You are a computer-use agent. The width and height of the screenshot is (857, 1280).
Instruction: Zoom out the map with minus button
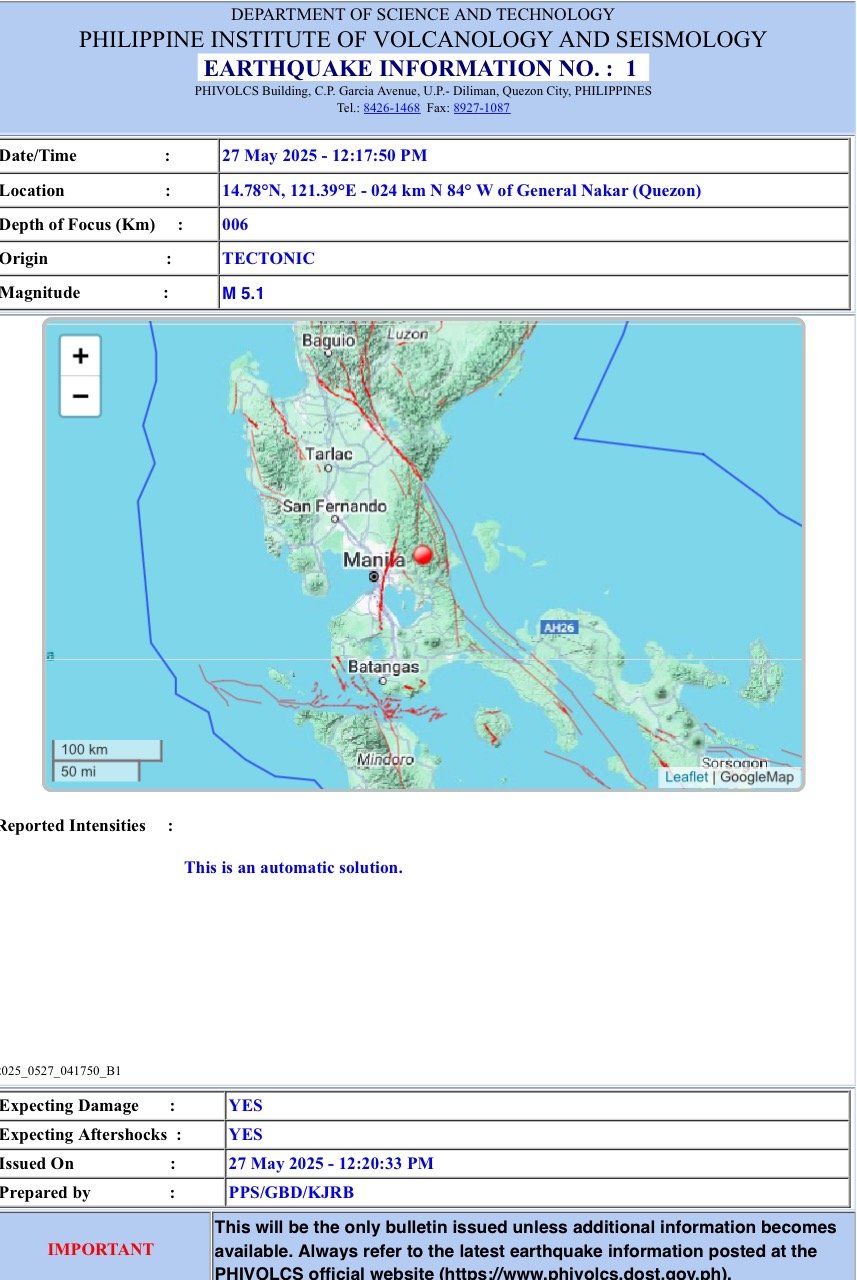pyautogui.click(x=80, y=396)
